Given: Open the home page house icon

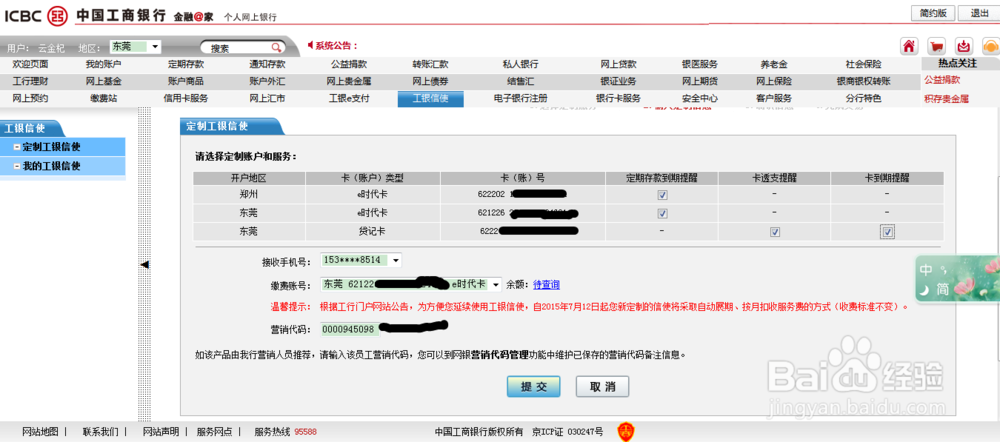Looking at the screenshot, I should click(909, 47).
